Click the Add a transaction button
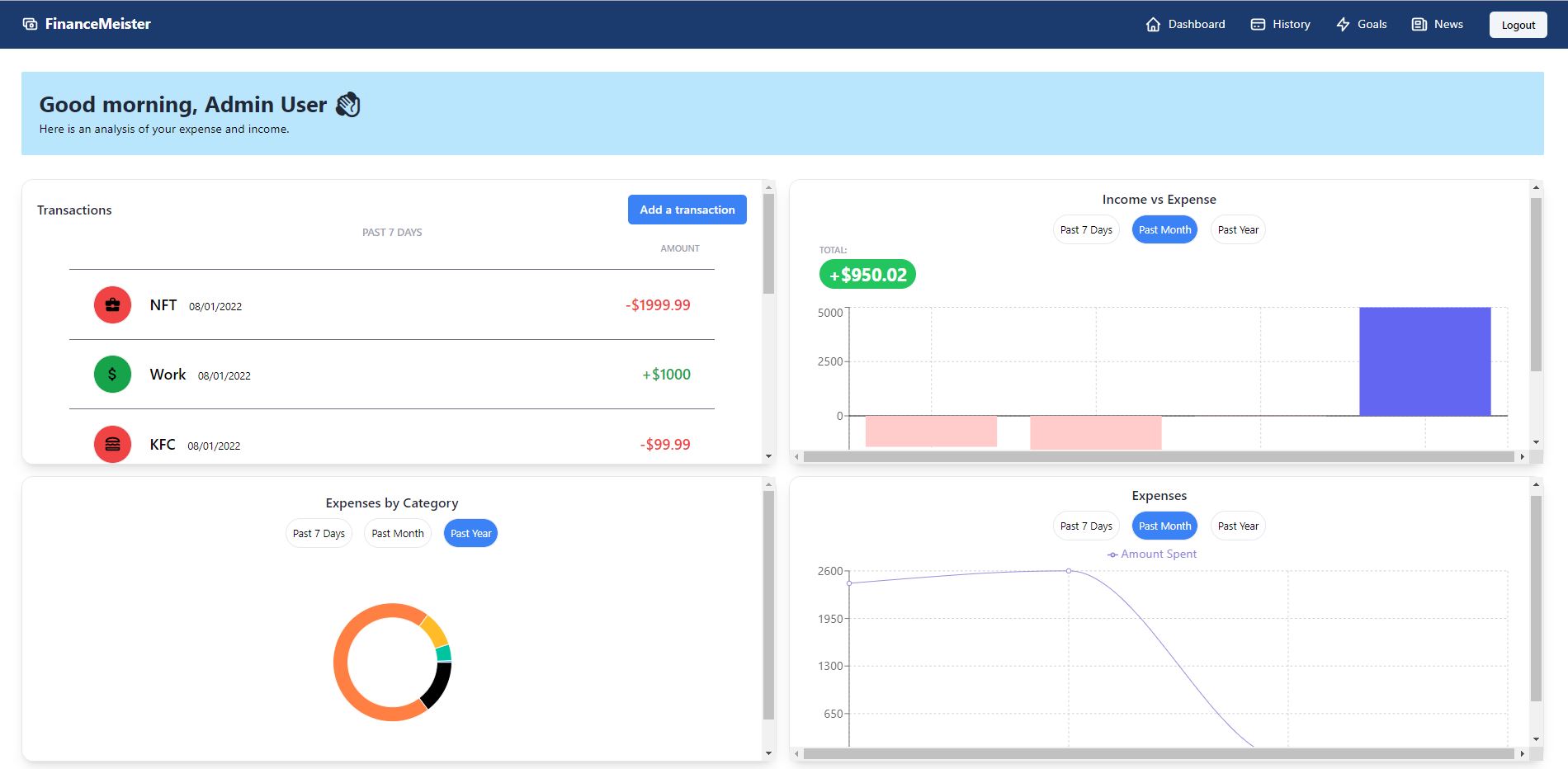This screenshot has height=769, width=1568. point(687,210)
